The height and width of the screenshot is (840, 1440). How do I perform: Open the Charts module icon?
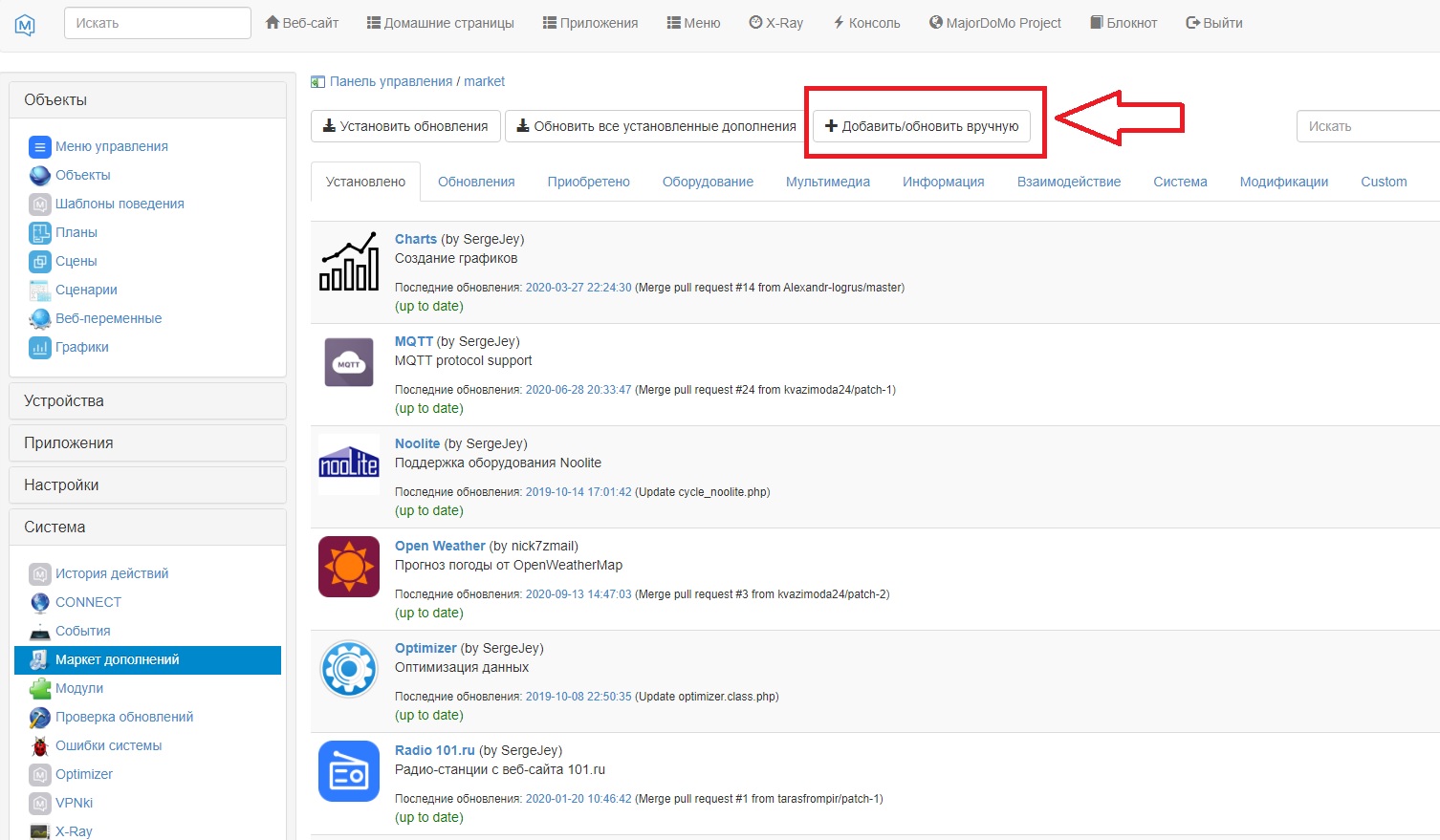click(348, 261)
